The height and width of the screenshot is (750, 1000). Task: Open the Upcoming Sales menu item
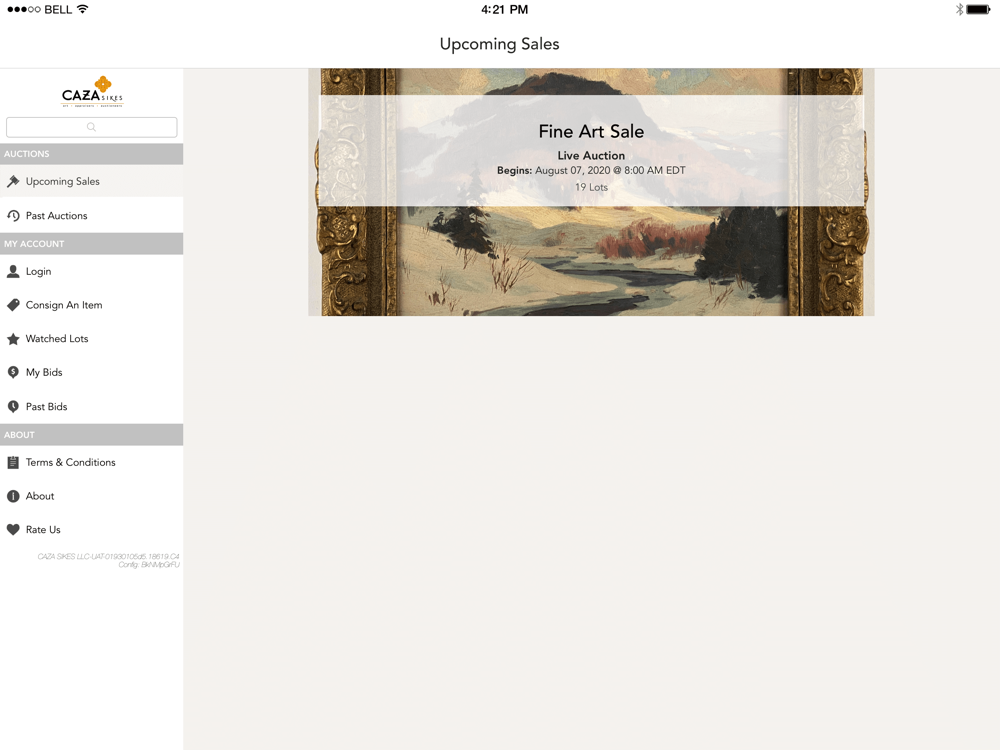pyautogui.click(x=91, y=182)
